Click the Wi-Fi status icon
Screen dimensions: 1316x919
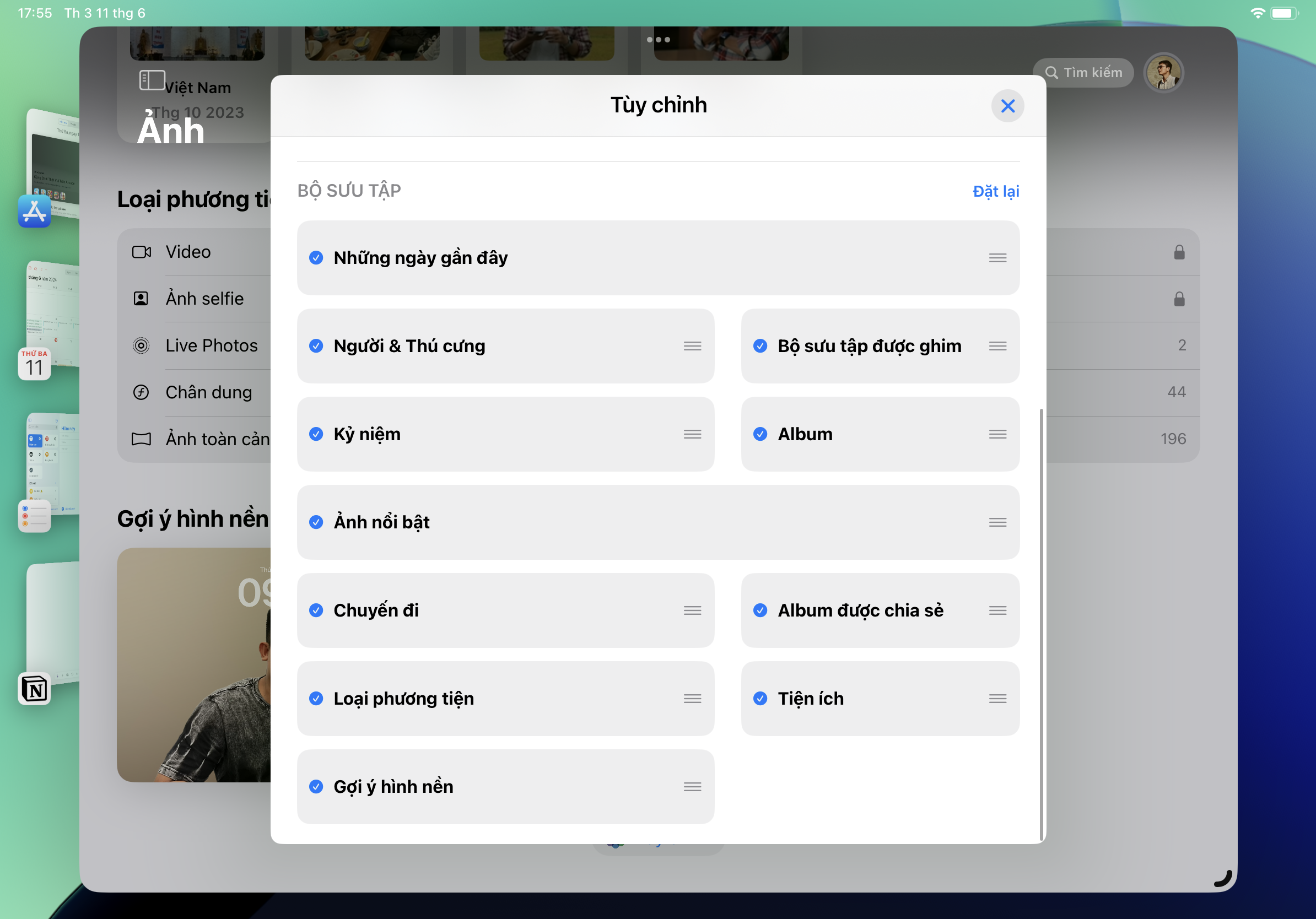pyautogui.click(x=1257, y=13)
